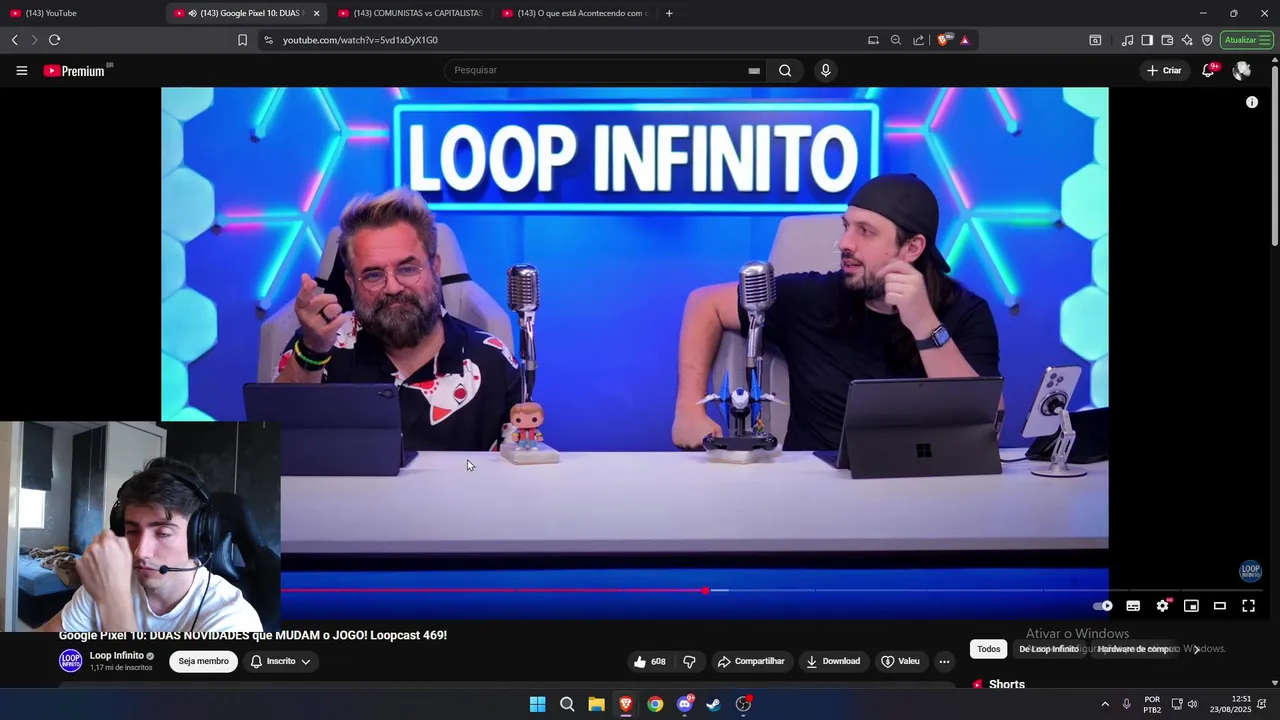Screen dimensions: 1280x720
Task: Open Brave VPN shield icon
Action: [x=1207, y=40]
